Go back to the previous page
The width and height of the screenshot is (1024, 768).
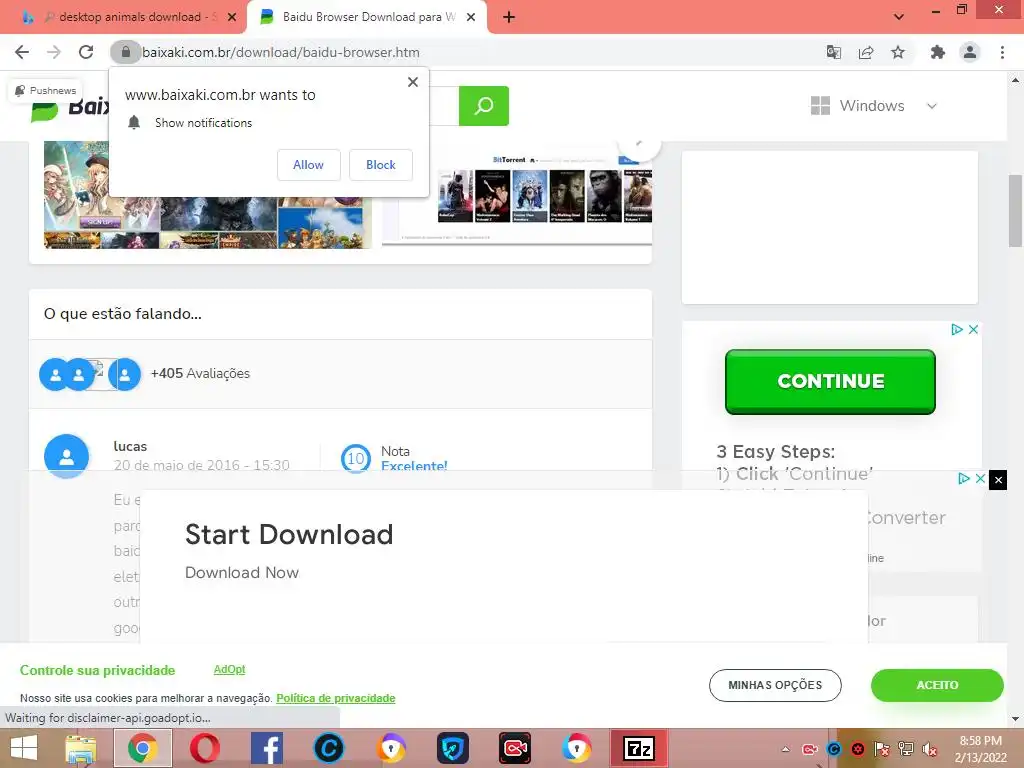point(22,52)
